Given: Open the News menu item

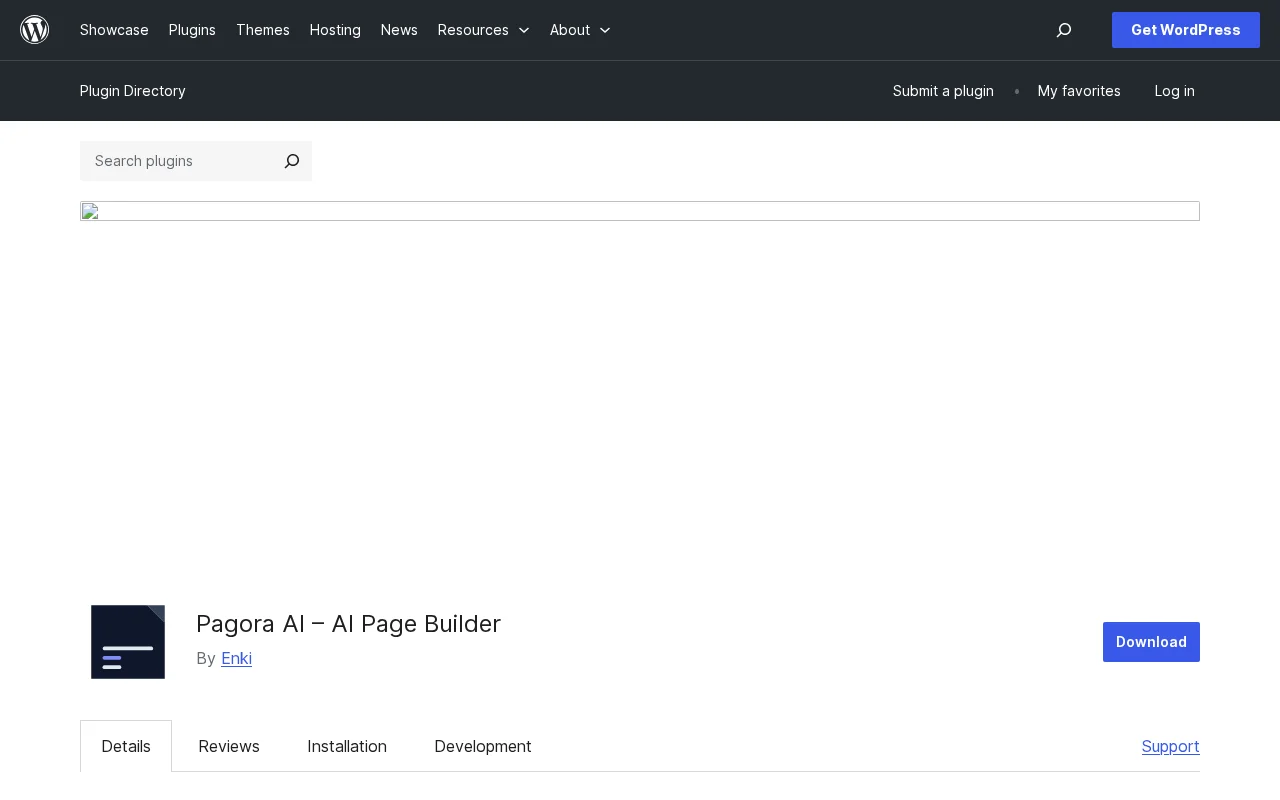Looking at the screenshot, I should tap(399, 30).
